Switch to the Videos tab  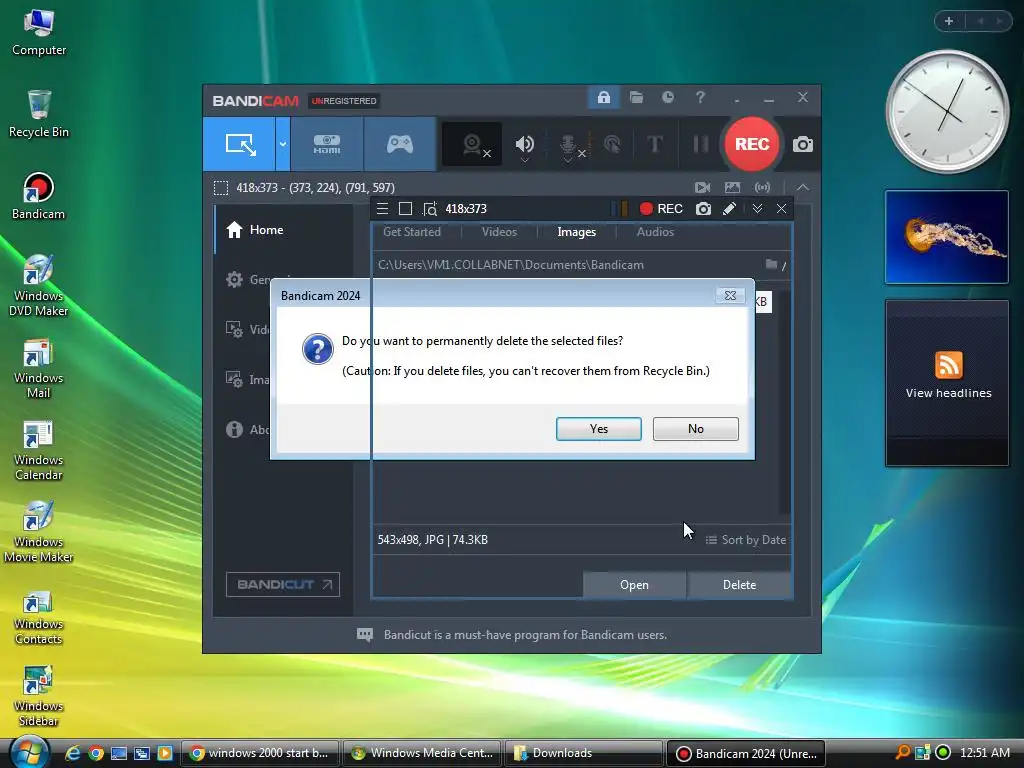pos(499,232)
